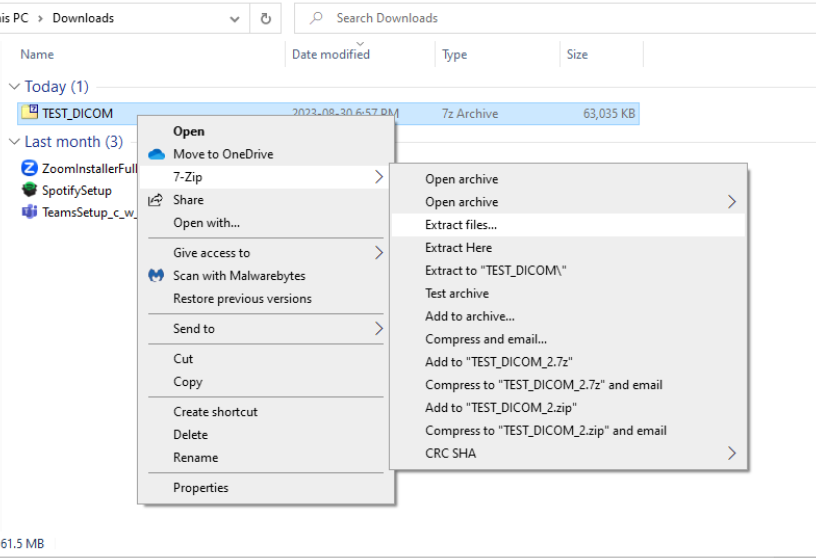The image size is (816, 558).
Task: Sort files by Name column header
Action: pos(37,54)
